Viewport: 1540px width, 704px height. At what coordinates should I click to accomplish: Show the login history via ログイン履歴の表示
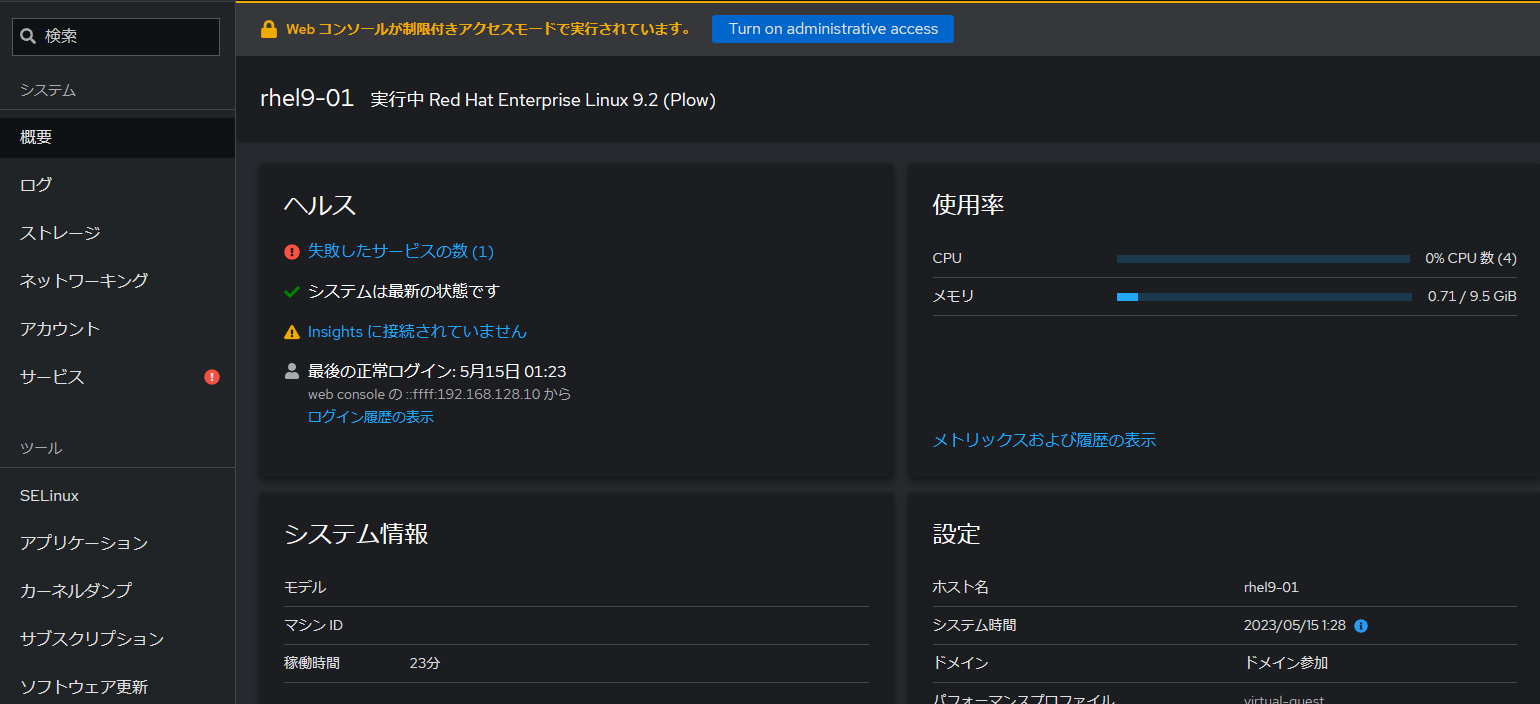click(x=371, y=416)
